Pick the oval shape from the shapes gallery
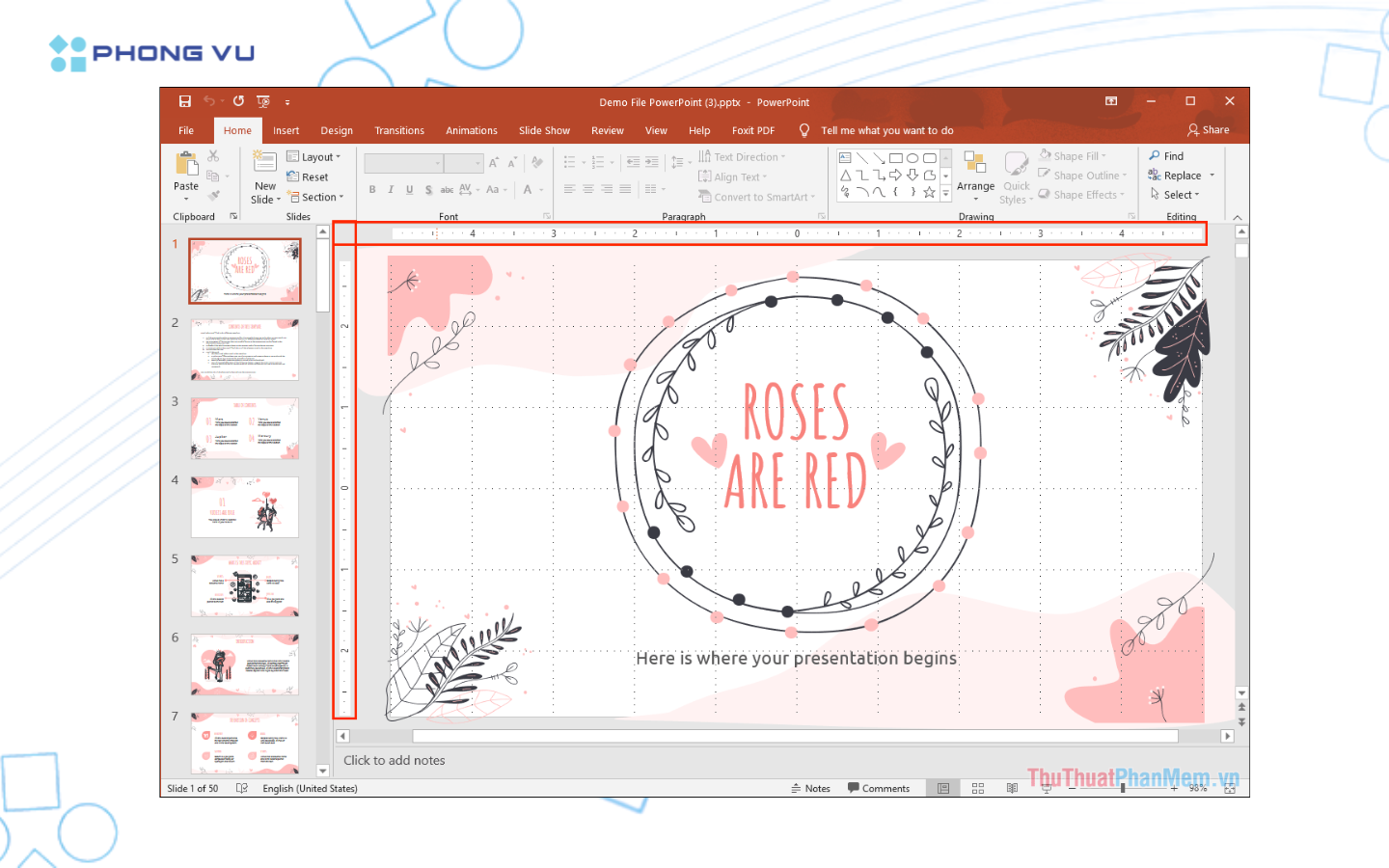The width and height of the screenshot is (1389, 868). pyautogui.click(x=912, y=158)
